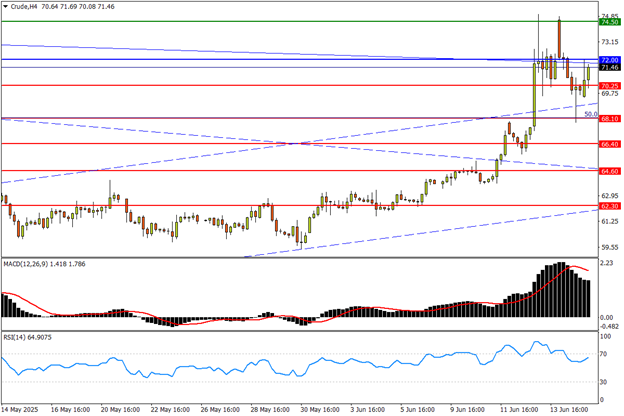The height and width of the screenshot is (416, 624).
Task: Select the red 66.40 level label
Action: (610, 145)
